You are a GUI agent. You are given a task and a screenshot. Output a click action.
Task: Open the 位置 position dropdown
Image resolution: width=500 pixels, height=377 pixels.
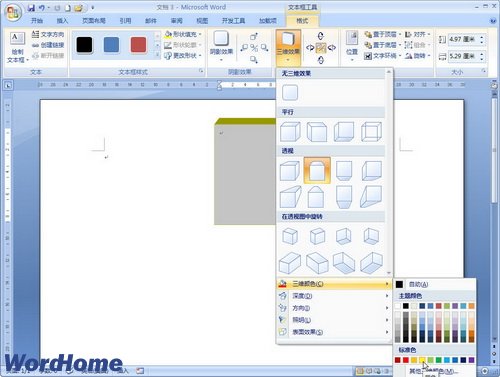352,47
